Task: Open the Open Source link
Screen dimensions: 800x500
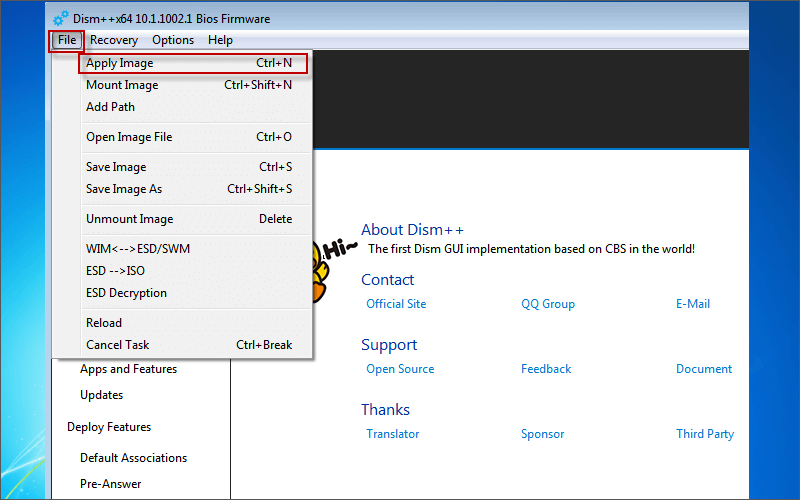Action: pyautogui.click(x=400, y=369)
